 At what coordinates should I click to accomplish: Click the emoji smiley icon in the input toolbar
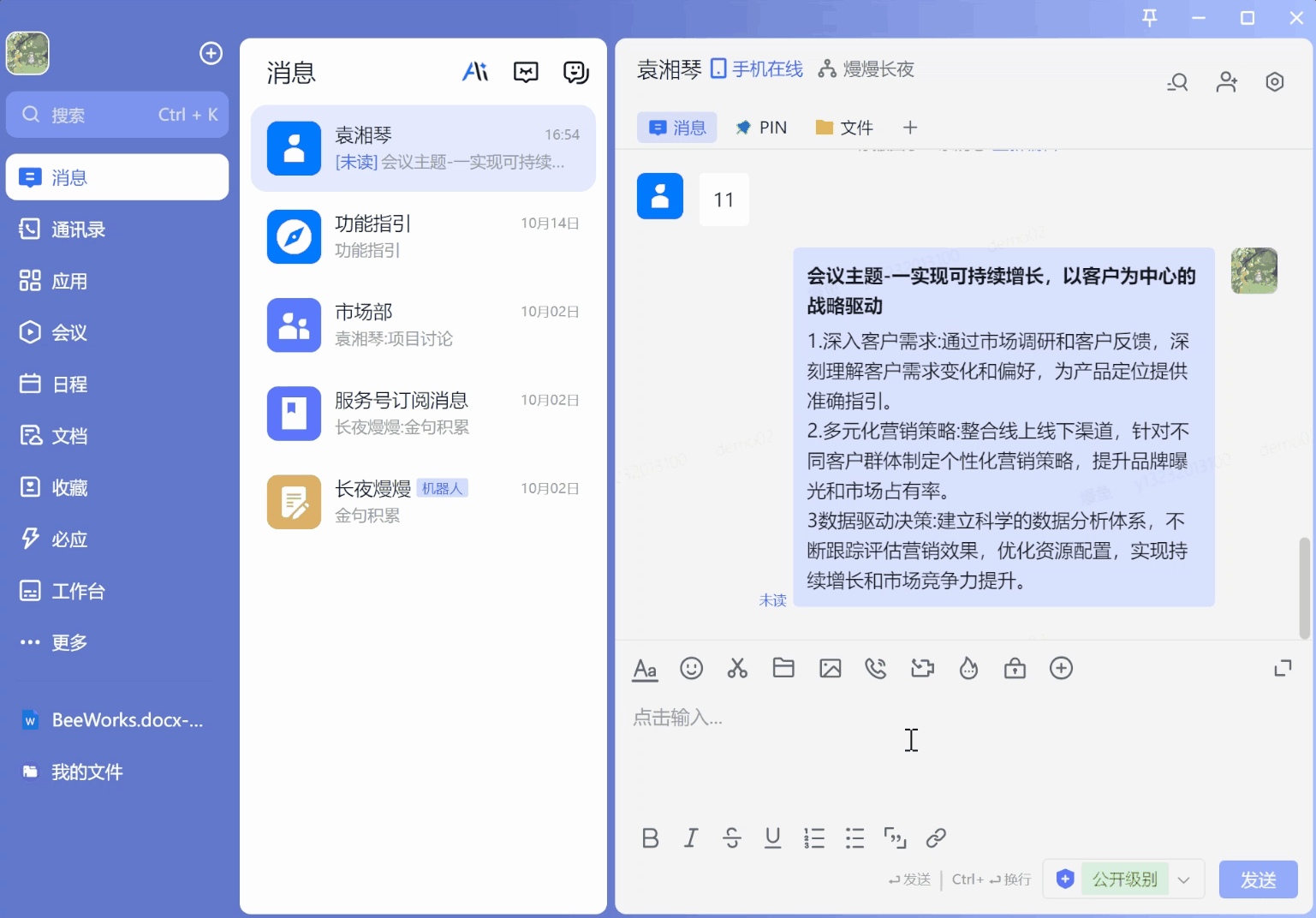691,668
